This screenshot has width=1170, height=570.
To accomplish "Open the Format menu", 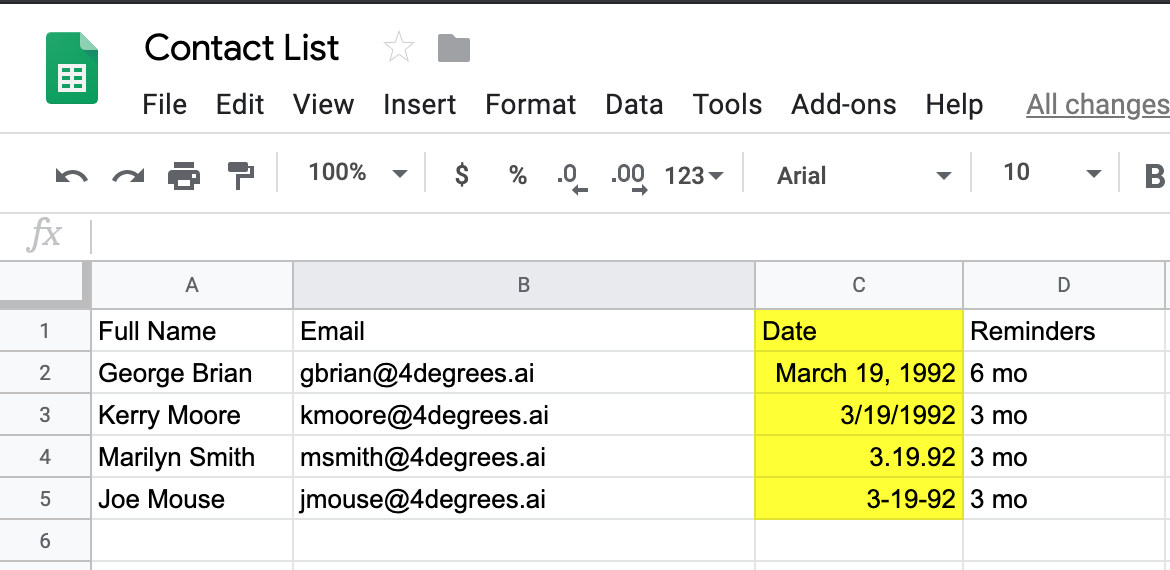I will coord(531,104).
